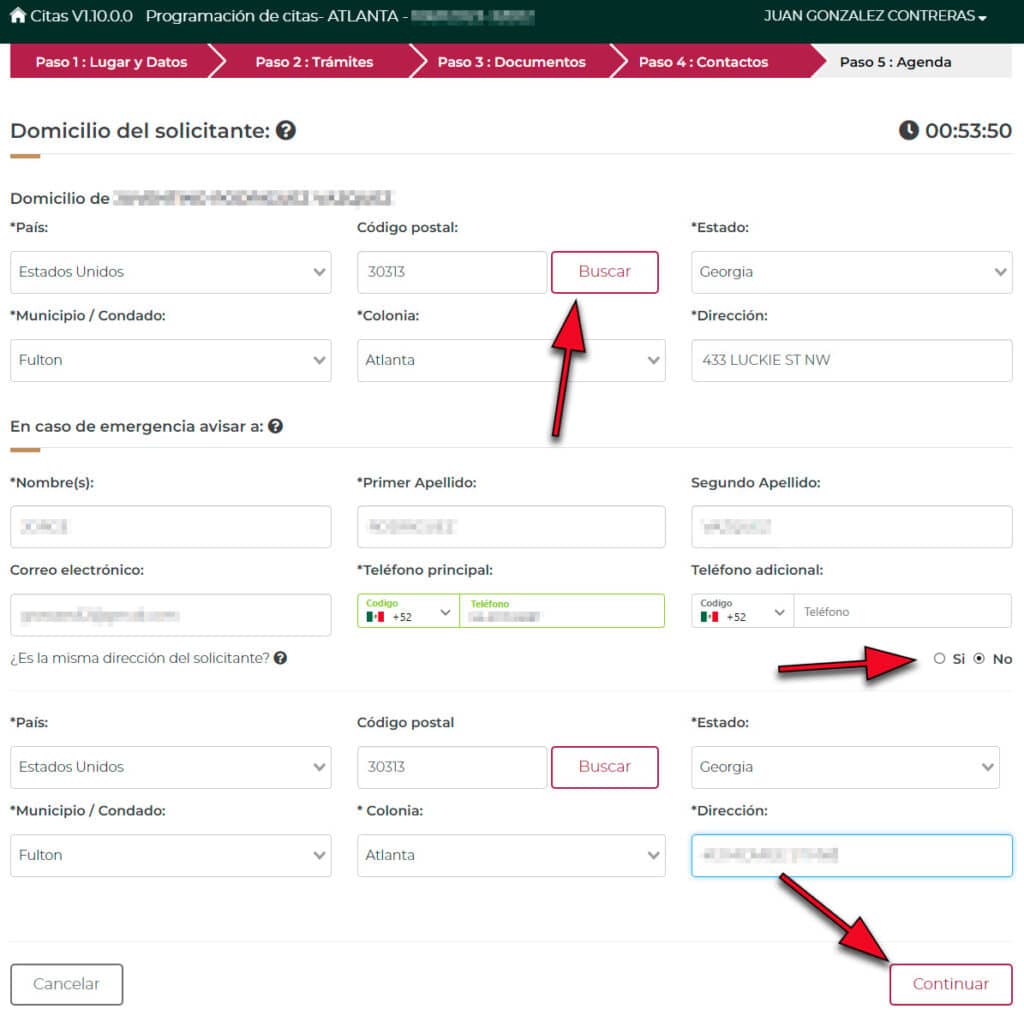
Task: Click help icon beside Domicilio del solicitante
Action: pos(286,130)
